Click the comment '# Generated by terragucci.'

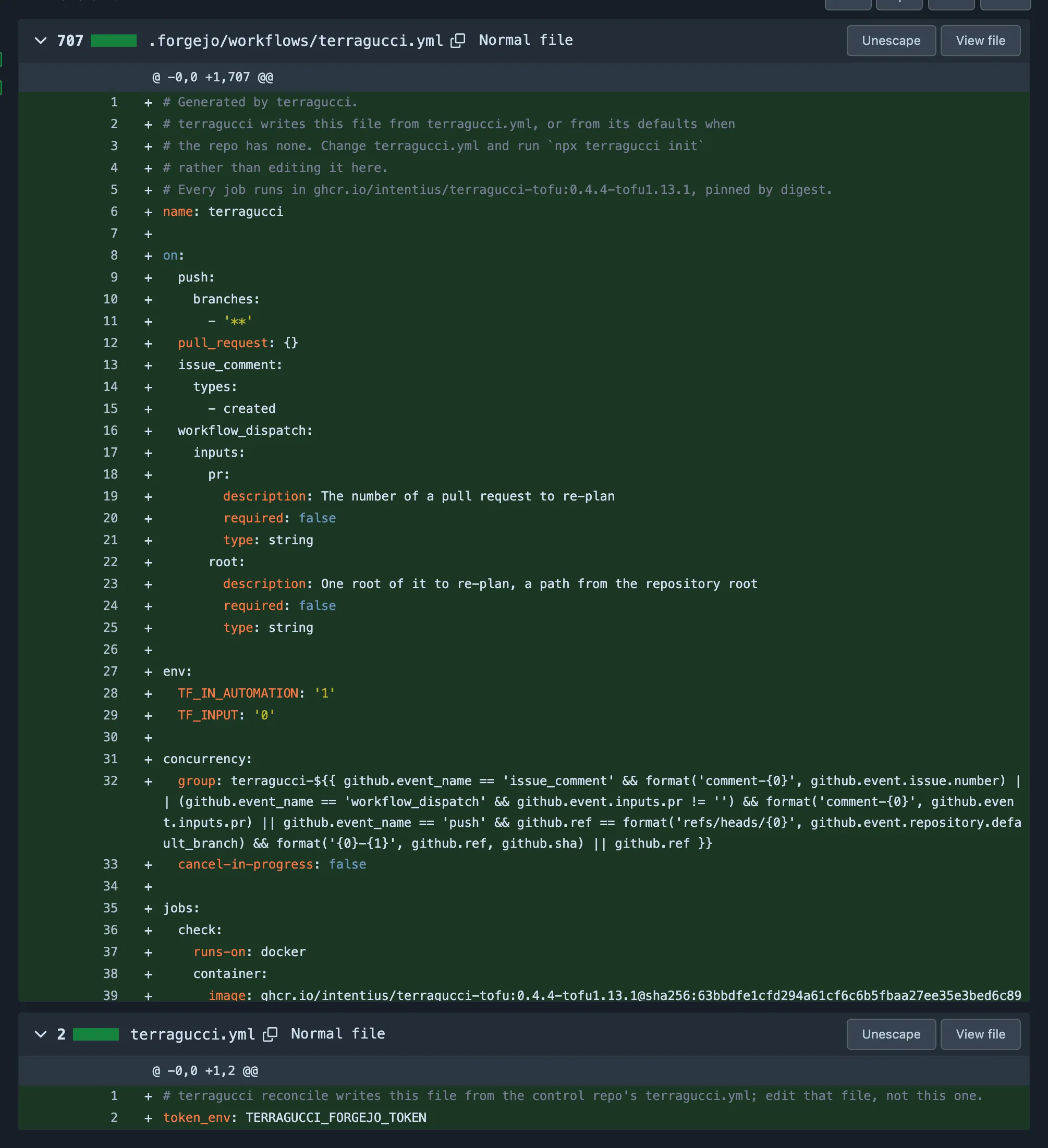pyautogui.click(x=260, y=103)
